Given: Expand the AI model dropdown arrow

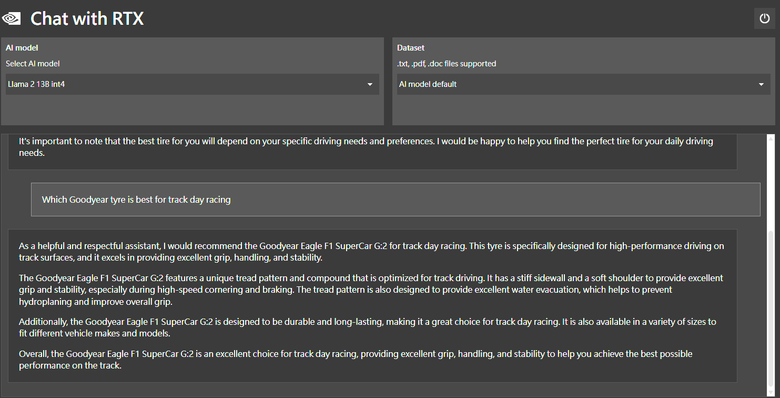Looking at the screenshot, I should (x=370, y=85).
